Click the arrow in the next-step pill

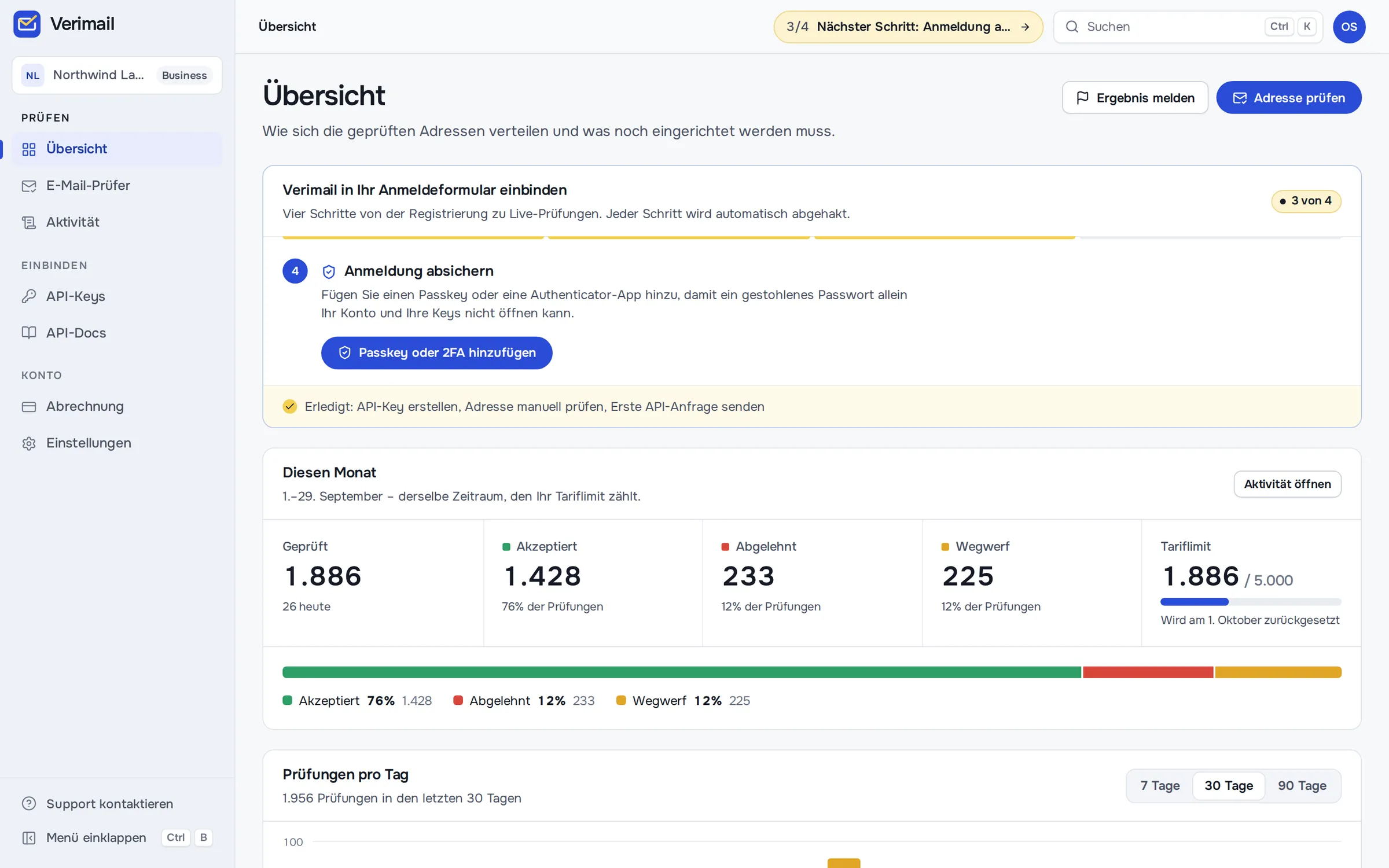1025,27
